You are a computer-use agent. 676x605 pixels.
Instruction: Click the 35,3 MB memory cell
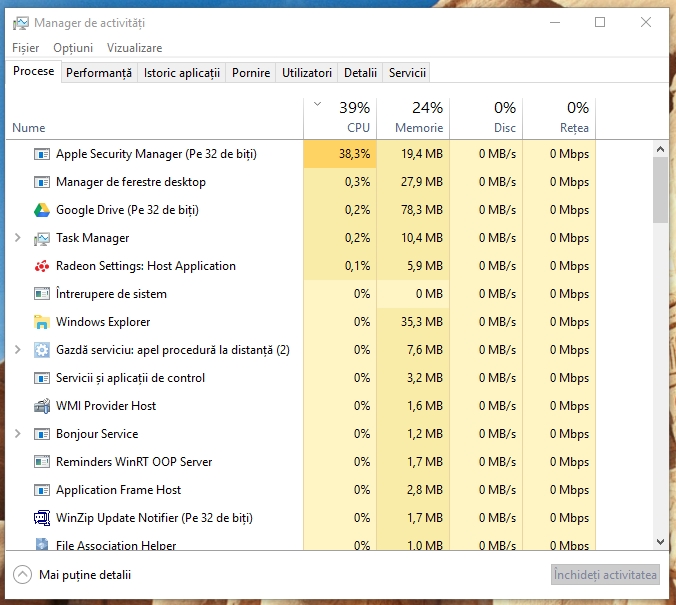pos(413,322)
